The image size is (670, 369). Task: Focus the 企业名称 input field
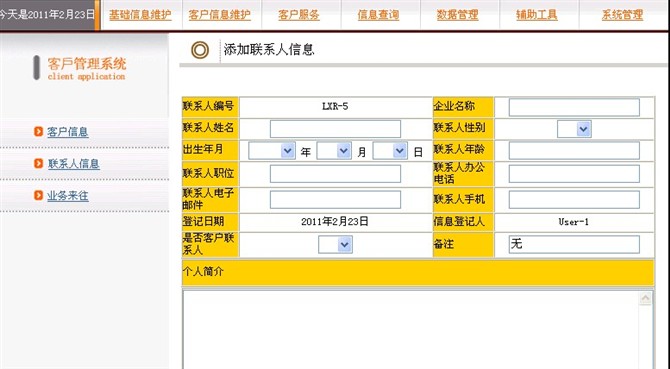pyautogui.click(x=574, y=107)
